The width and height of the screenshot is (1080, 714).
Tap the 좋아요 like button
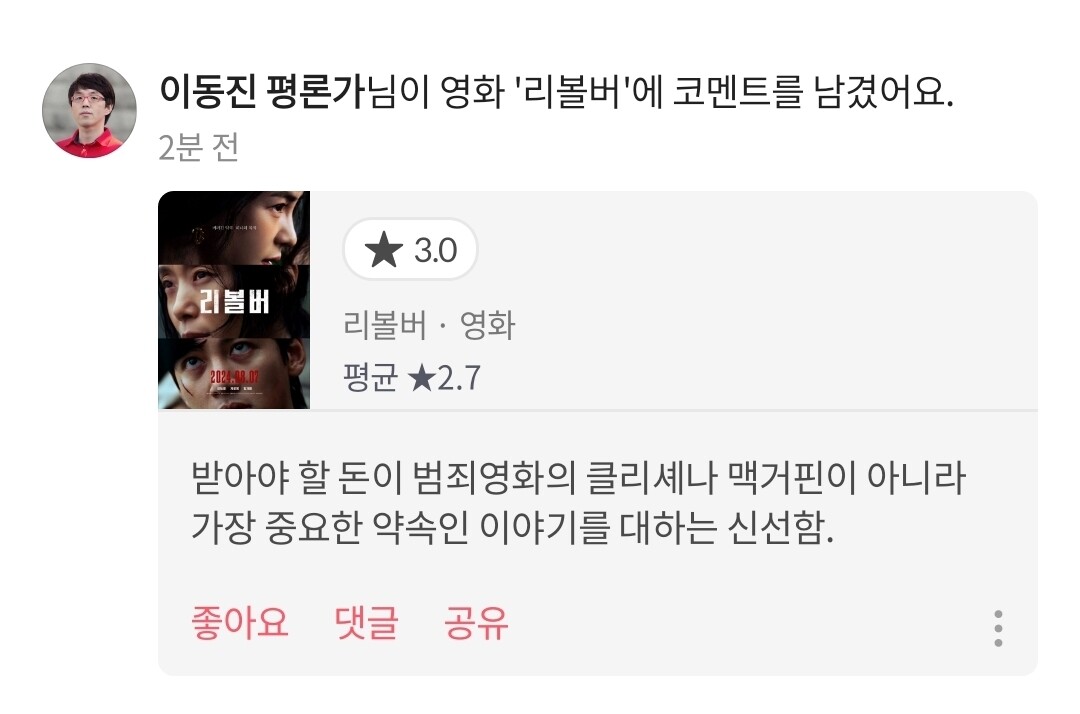point(240,624)
